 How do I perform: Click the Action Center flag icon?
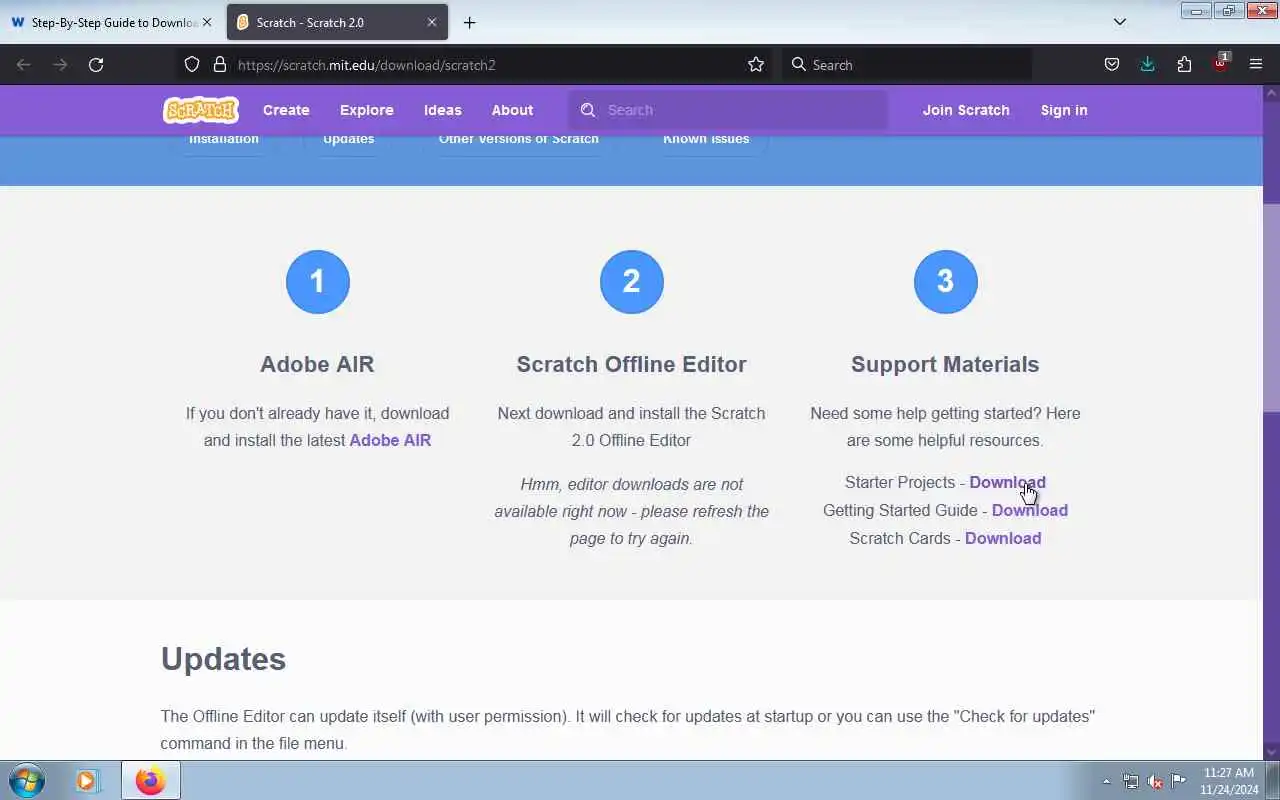pos(1179,782)
